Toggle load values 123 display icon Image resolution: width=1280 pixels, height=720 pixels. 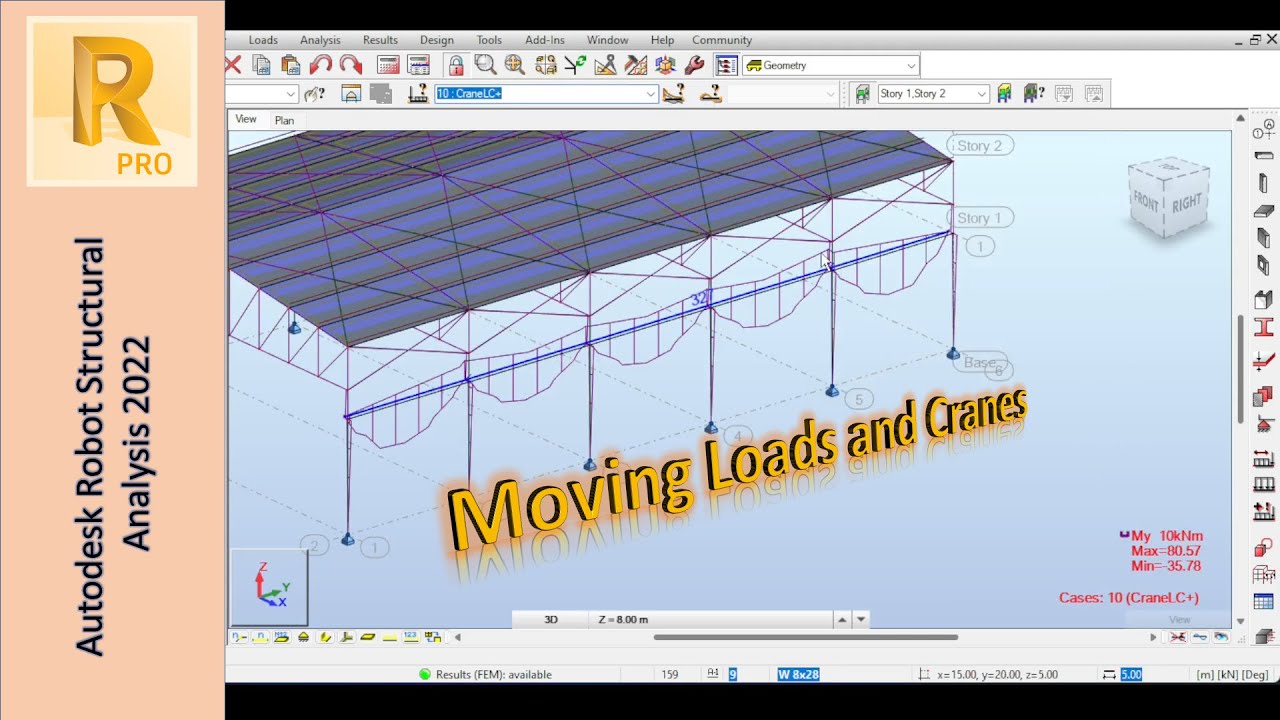click(x=410, y=637)
